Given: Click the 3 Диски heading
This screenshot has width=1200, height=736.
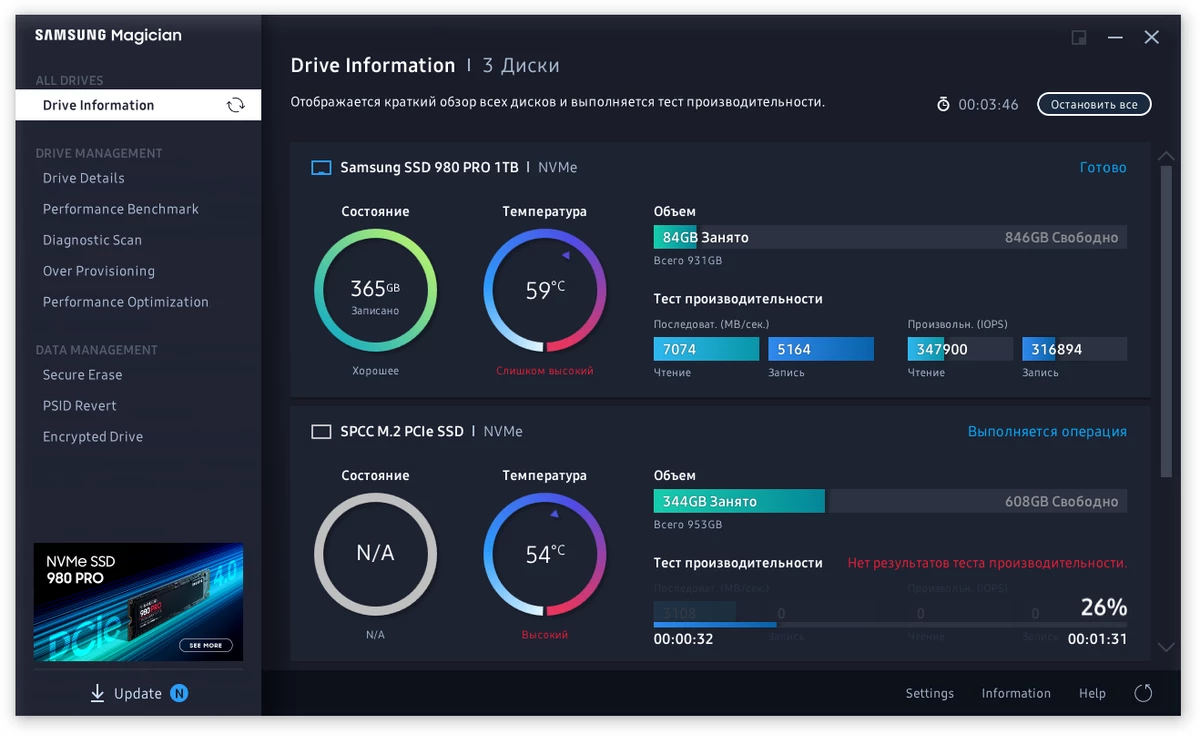Looking at the screenshot, I should point(521,66).
